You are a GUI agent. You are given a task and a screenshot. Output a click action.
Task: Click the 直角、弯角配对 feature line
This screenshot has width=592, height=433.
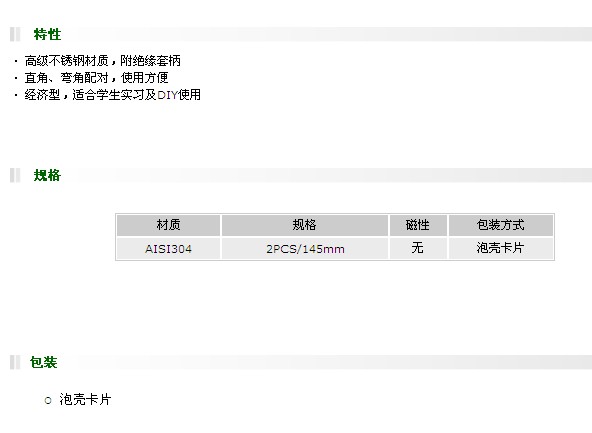click(x=96, y=78)
